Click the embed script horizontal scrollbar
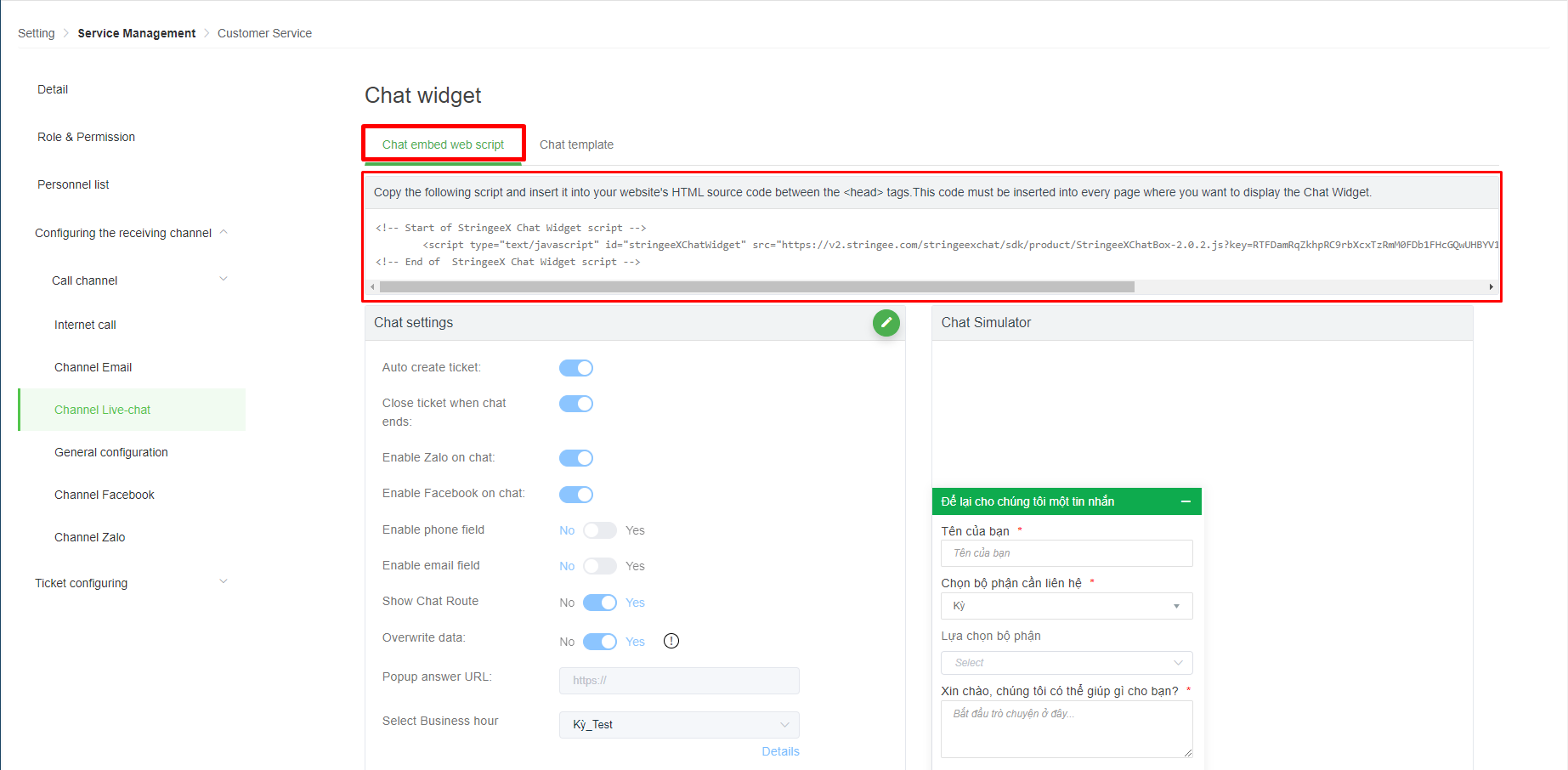This screenshot has width=1568, height=770. point(756,287)
